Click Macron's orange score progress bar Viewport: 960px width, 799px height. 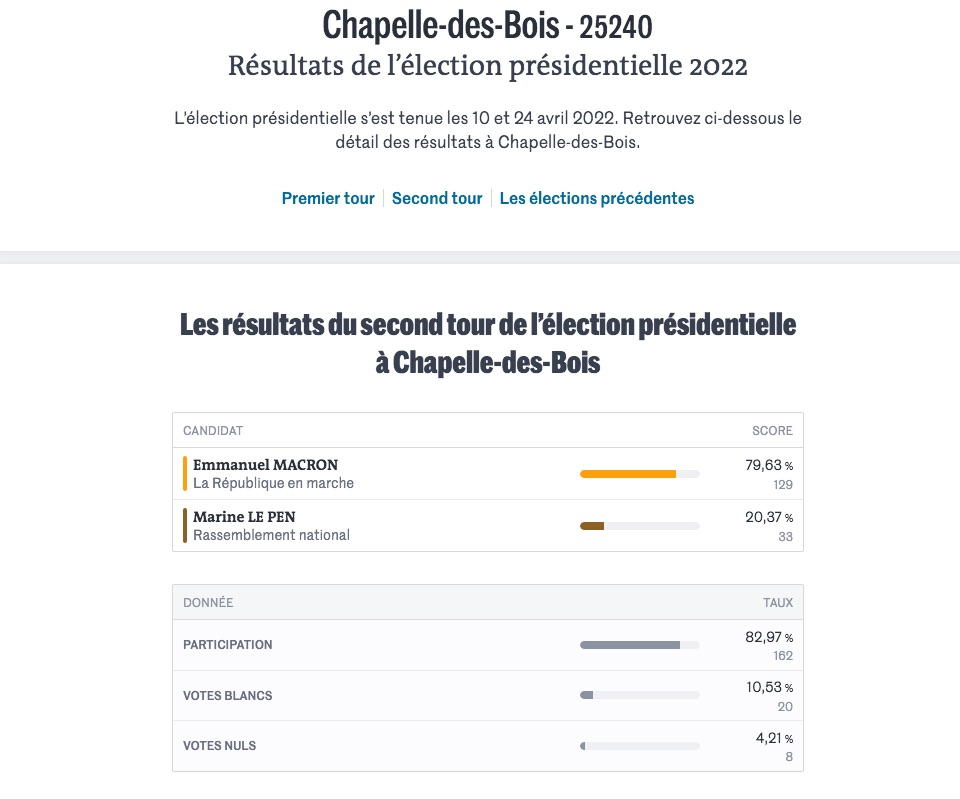(639, 474)
